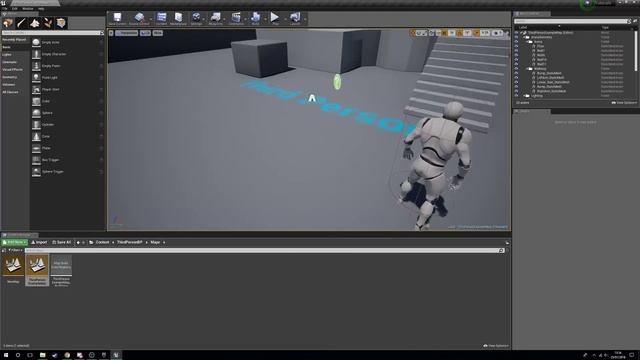Screen dimensions: 640x360
Task: Toggle visibility eye for Floor actor
Action: [x=516, y=46]
